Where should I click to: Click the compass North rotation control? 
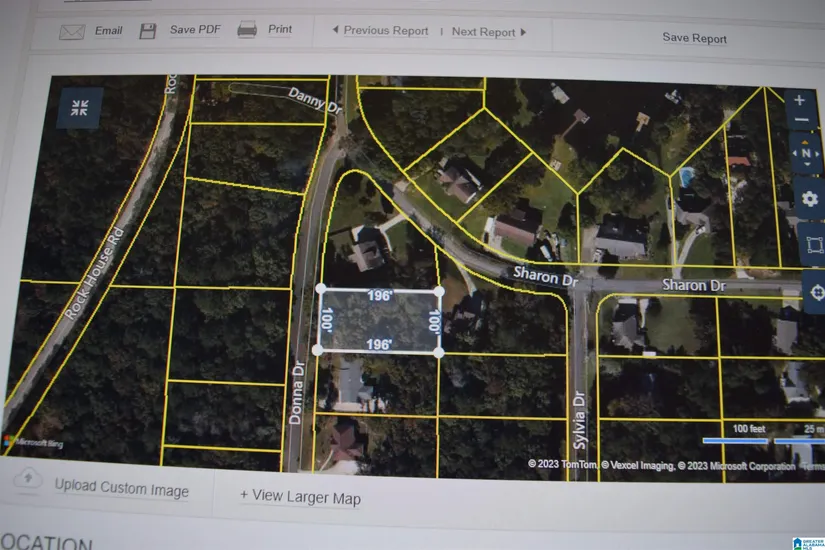click(x=805, y=154)
